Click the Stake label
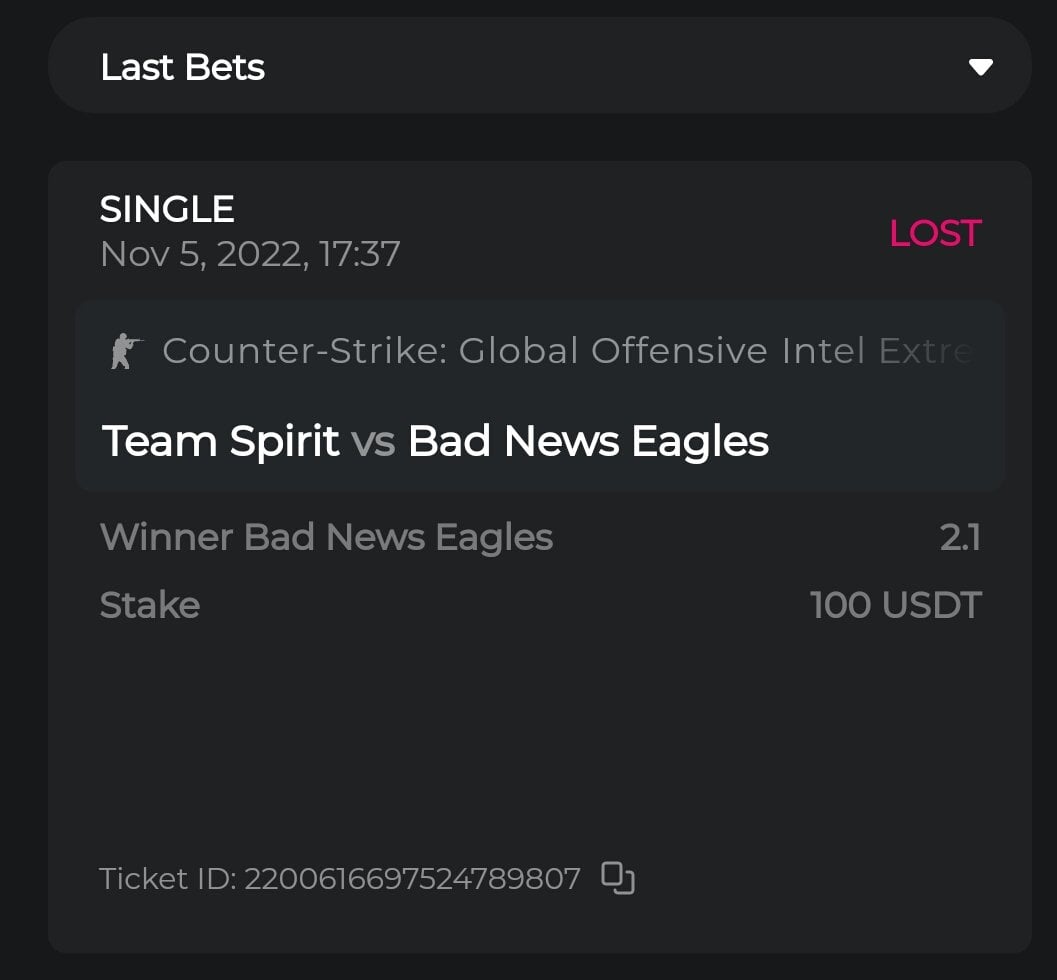The width and height of the screenshot is (1057, 980). coord(150,605)
